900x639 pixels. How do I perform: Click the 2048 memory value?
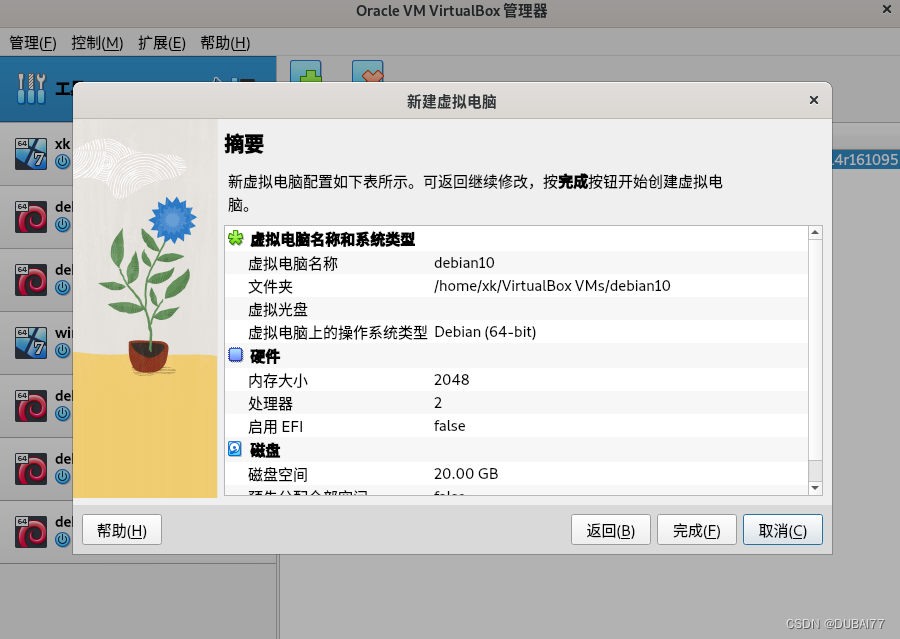(x=451, y=379)
